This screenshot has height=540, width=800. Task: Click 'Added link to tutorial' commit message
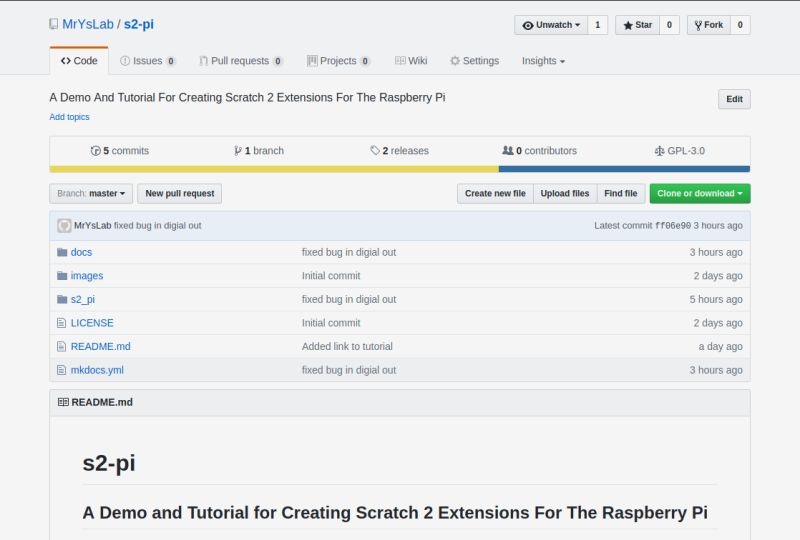347,347
